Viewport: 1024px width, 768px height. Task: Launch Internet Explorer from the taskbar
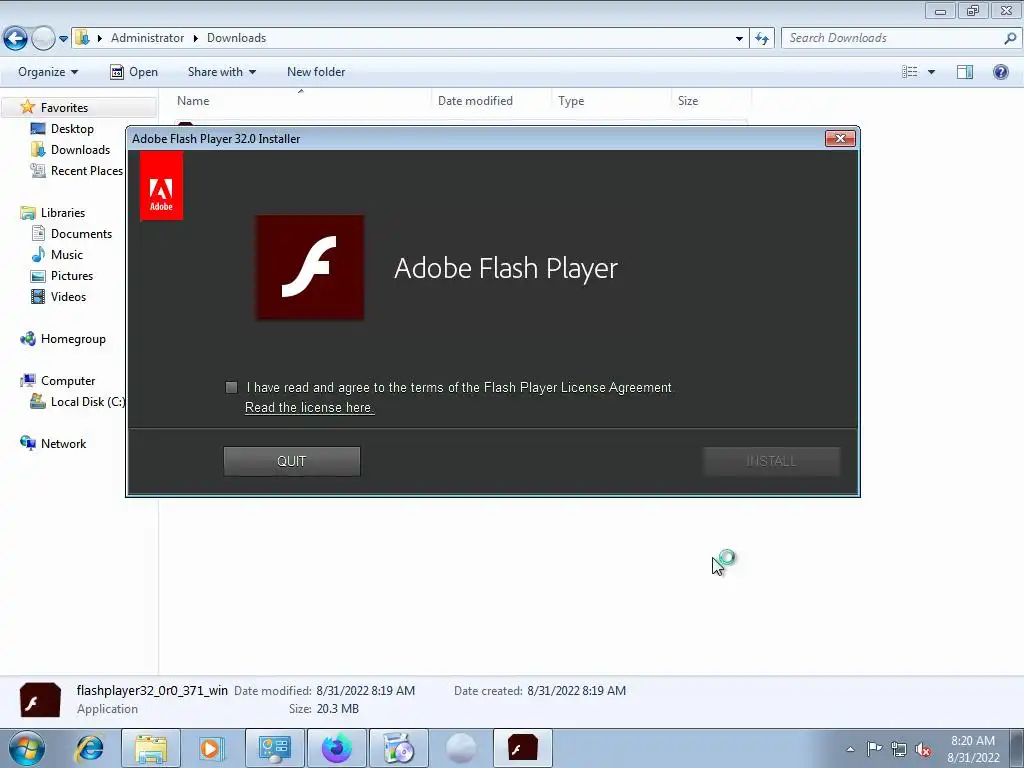tap(89, 748)
